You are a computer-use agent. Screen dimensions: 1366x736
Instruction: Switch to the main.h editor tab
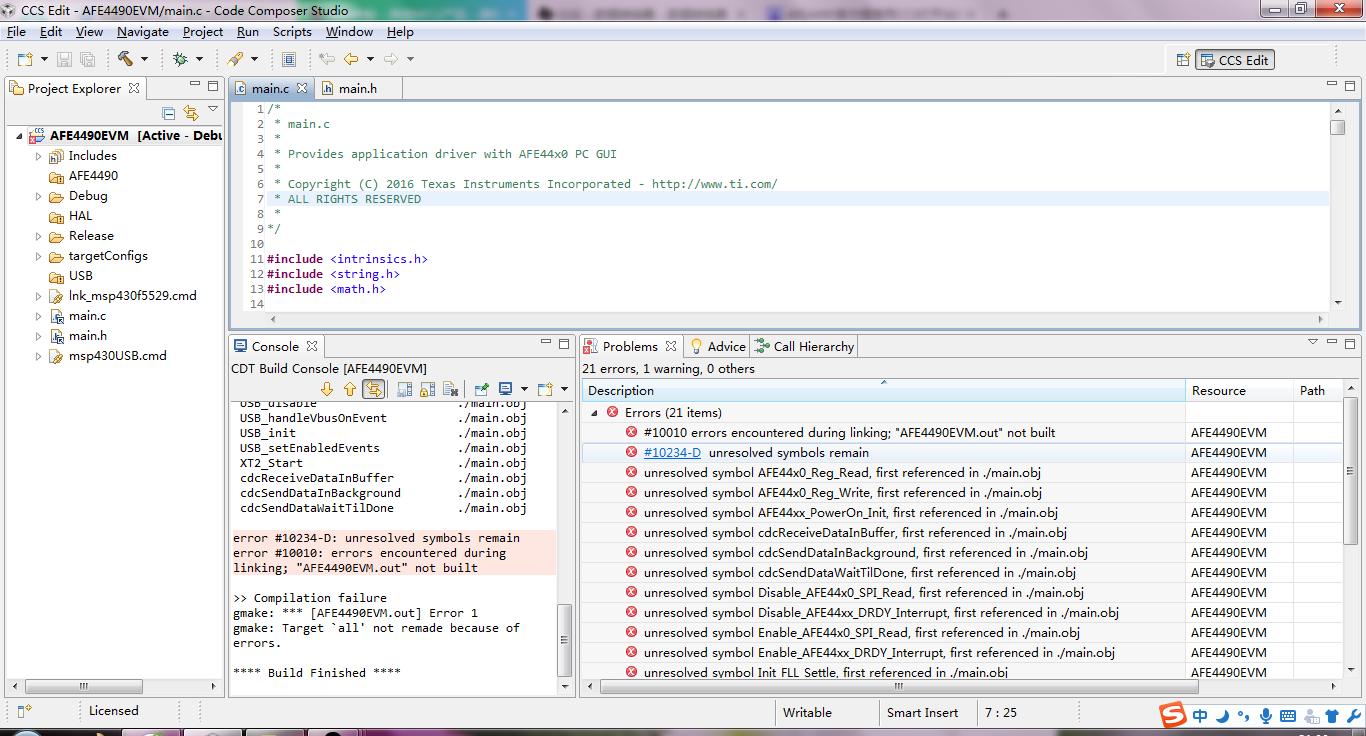pyautogui.click(x=357, y=88)
